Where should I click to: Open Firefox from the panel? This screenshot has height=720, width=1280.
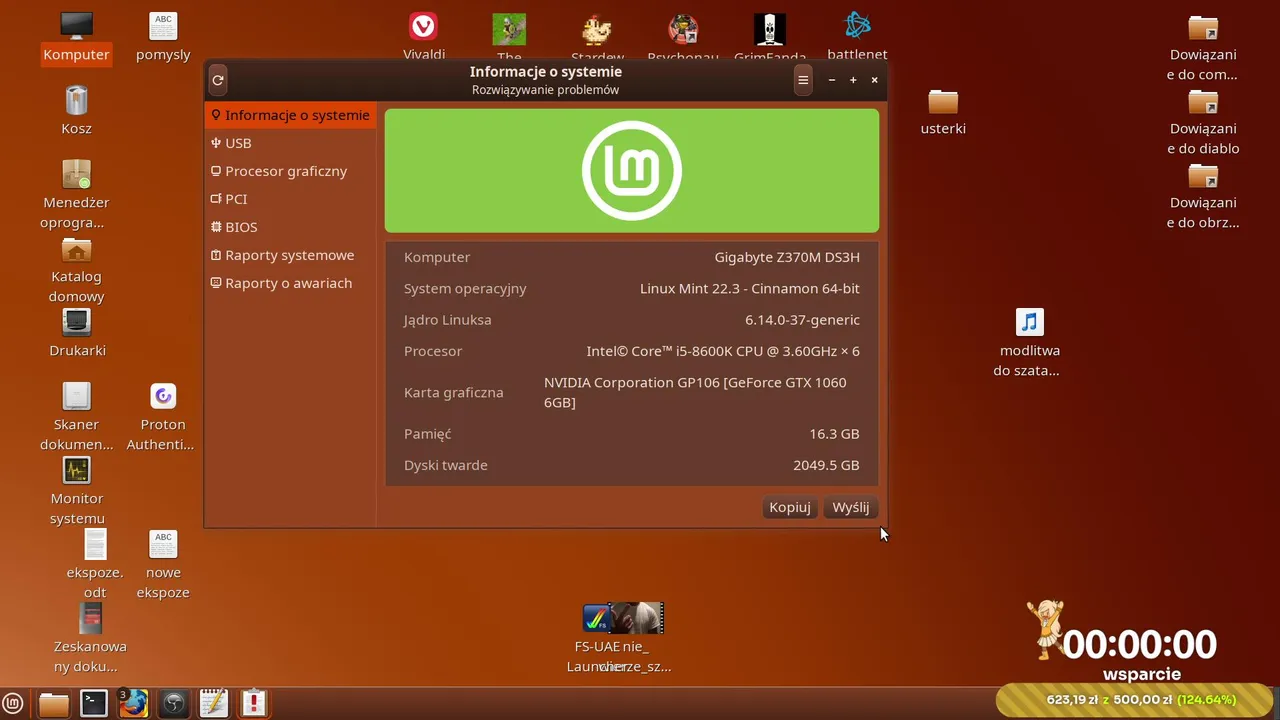(133, 704)
